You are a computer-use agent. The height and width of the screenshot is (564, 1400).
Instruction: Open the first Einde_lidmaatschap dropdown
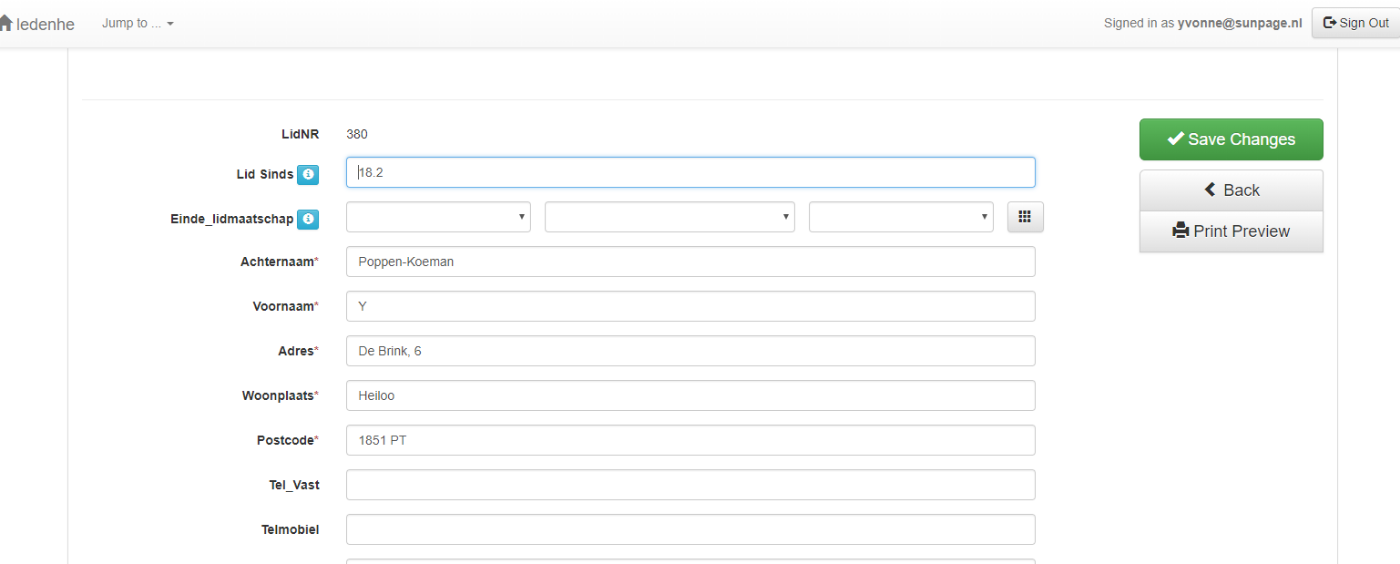click(x=438, y=217)
